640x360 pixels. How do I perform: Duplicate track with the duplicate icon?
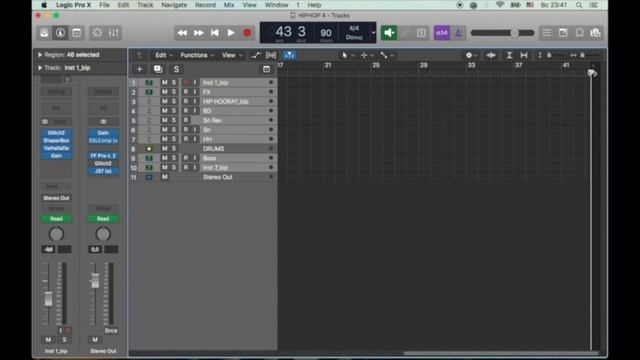coord(158,69)
